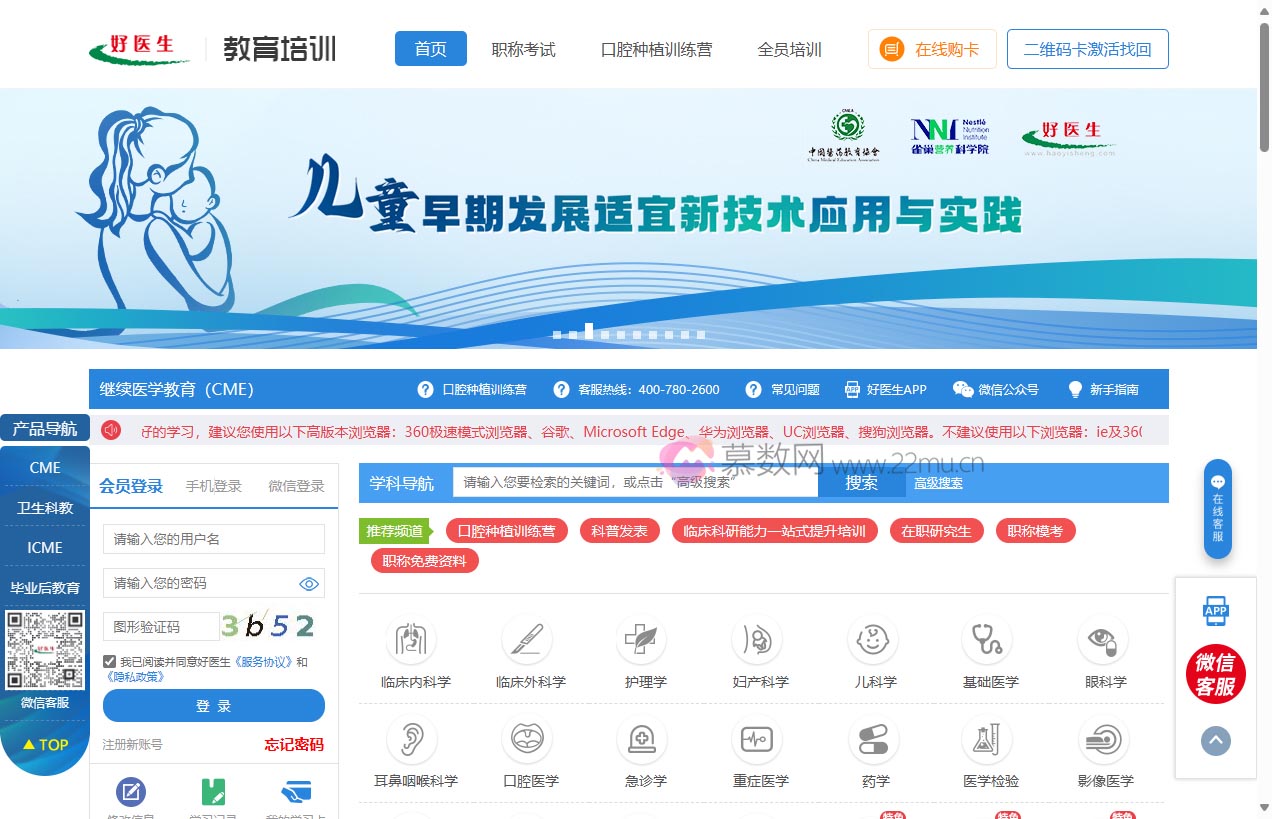Open the 护理学 category icon

(x=642, y=640)
